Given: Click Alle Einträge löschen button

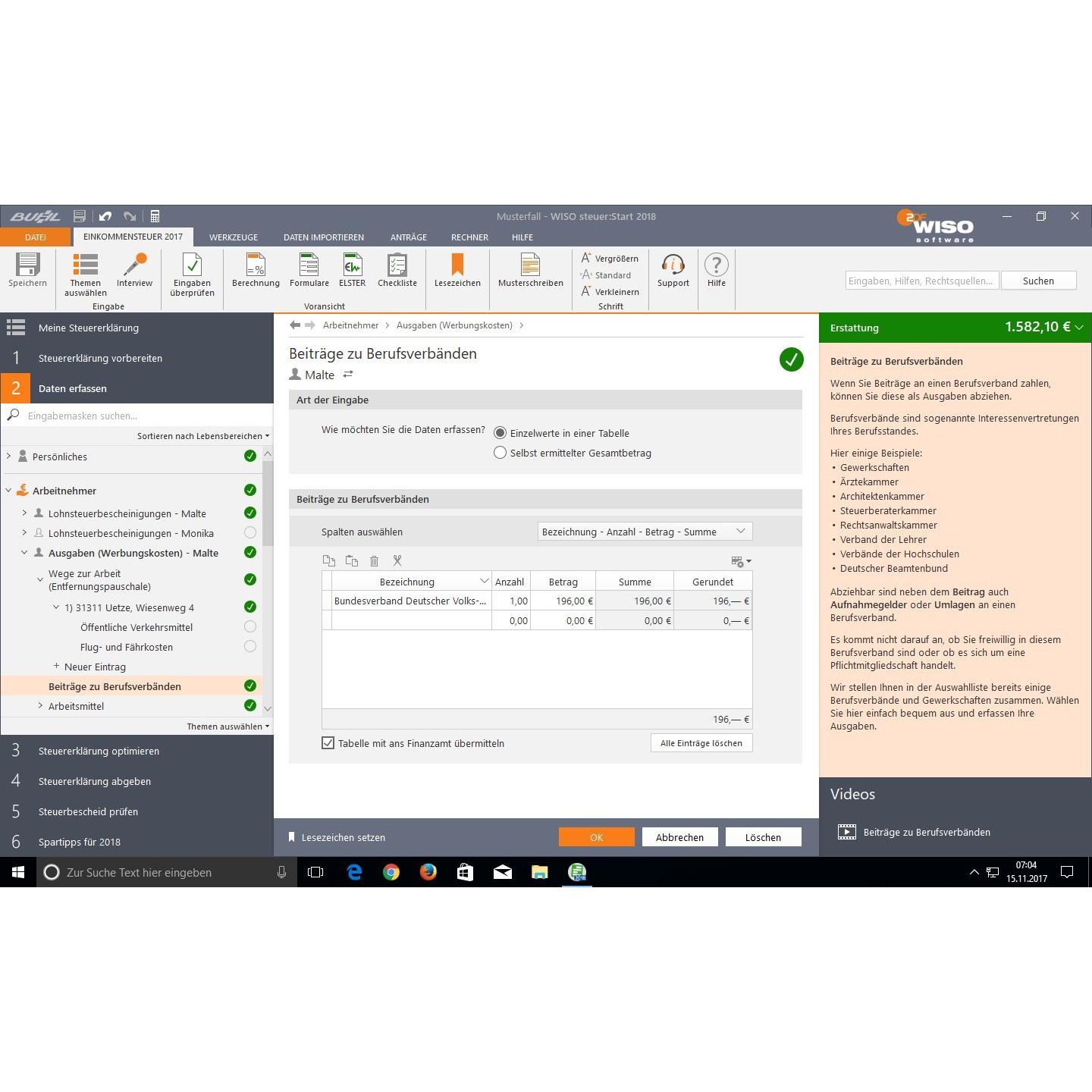Looking at the screenshot, I should point(701,743).
